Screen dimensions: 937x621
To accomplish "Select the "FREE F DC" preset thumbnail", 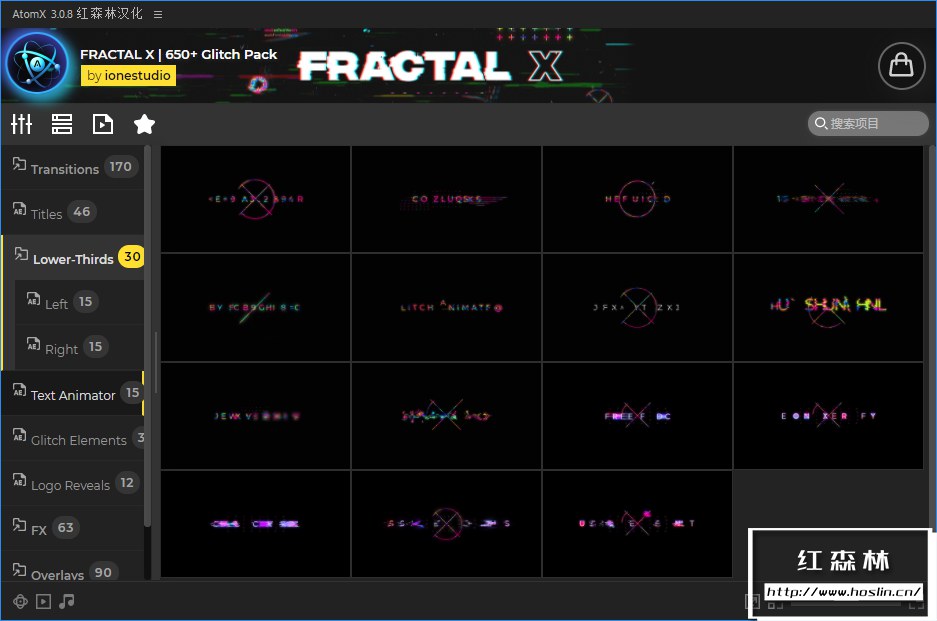I will 637,415.
